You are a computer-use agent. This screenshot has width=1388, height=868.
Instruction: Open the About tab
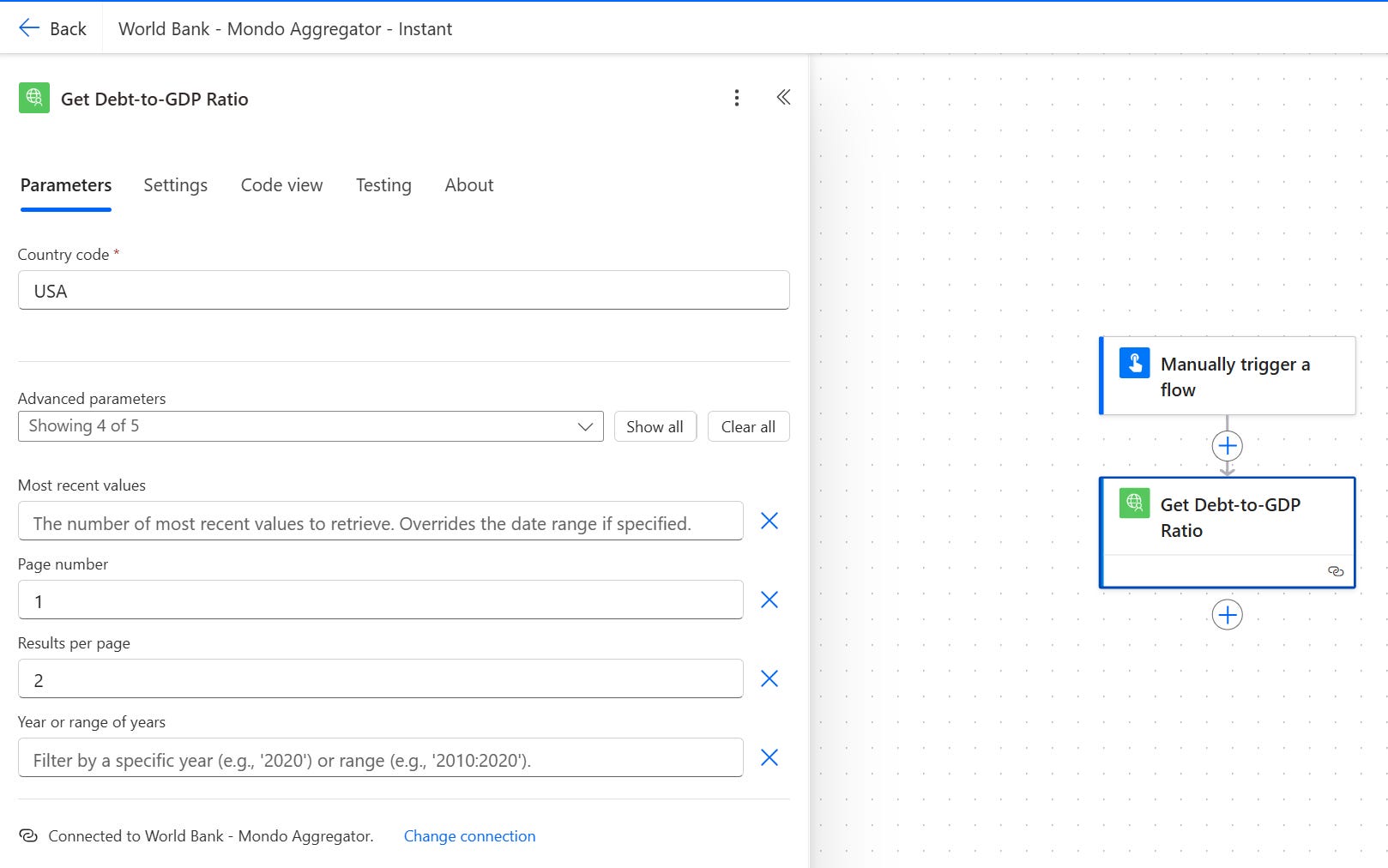[x=468, y=185]
